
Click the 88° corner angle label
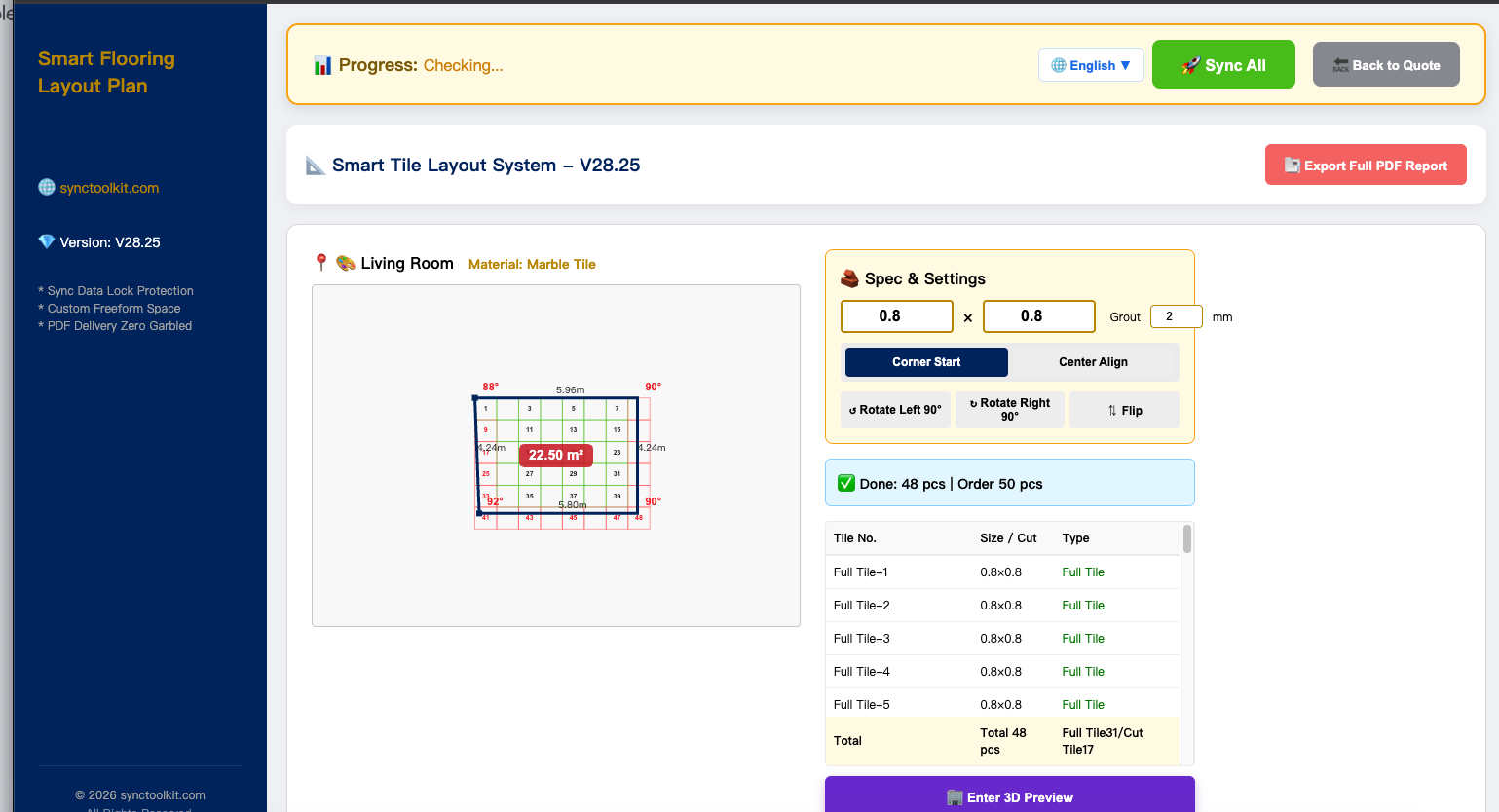point(491,387)
